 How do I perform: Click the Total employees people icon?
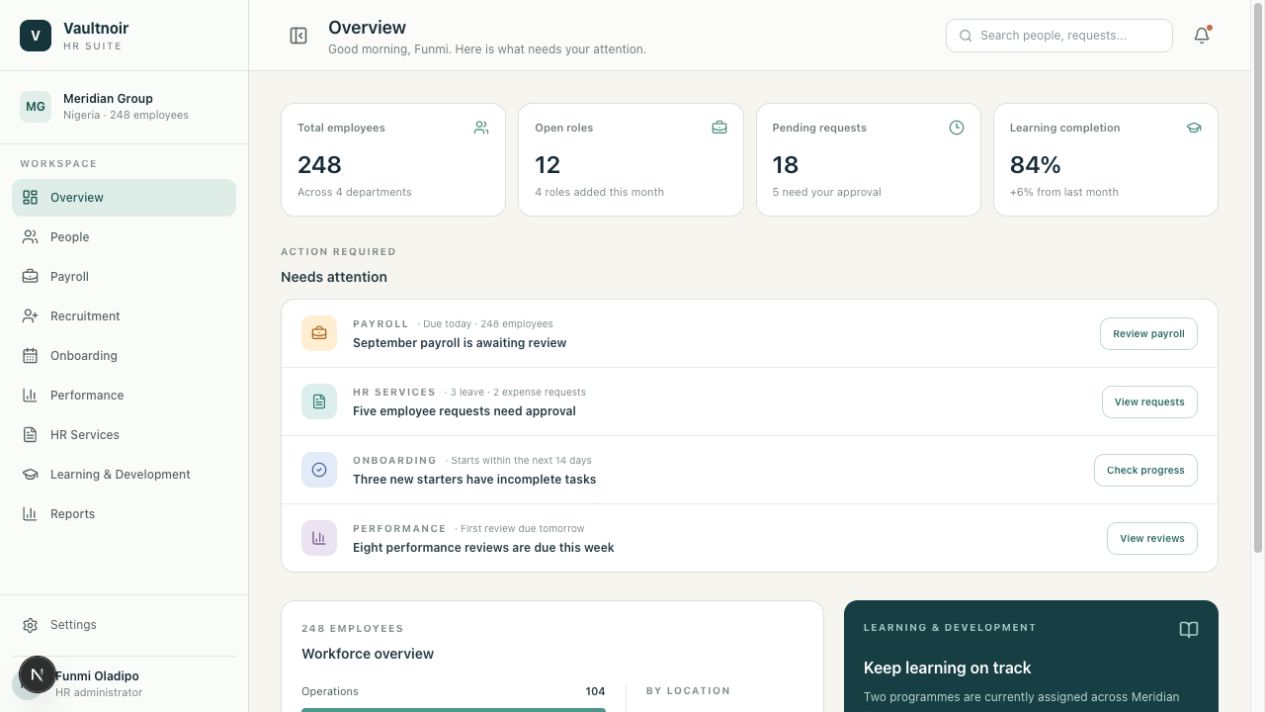(481, 128)
